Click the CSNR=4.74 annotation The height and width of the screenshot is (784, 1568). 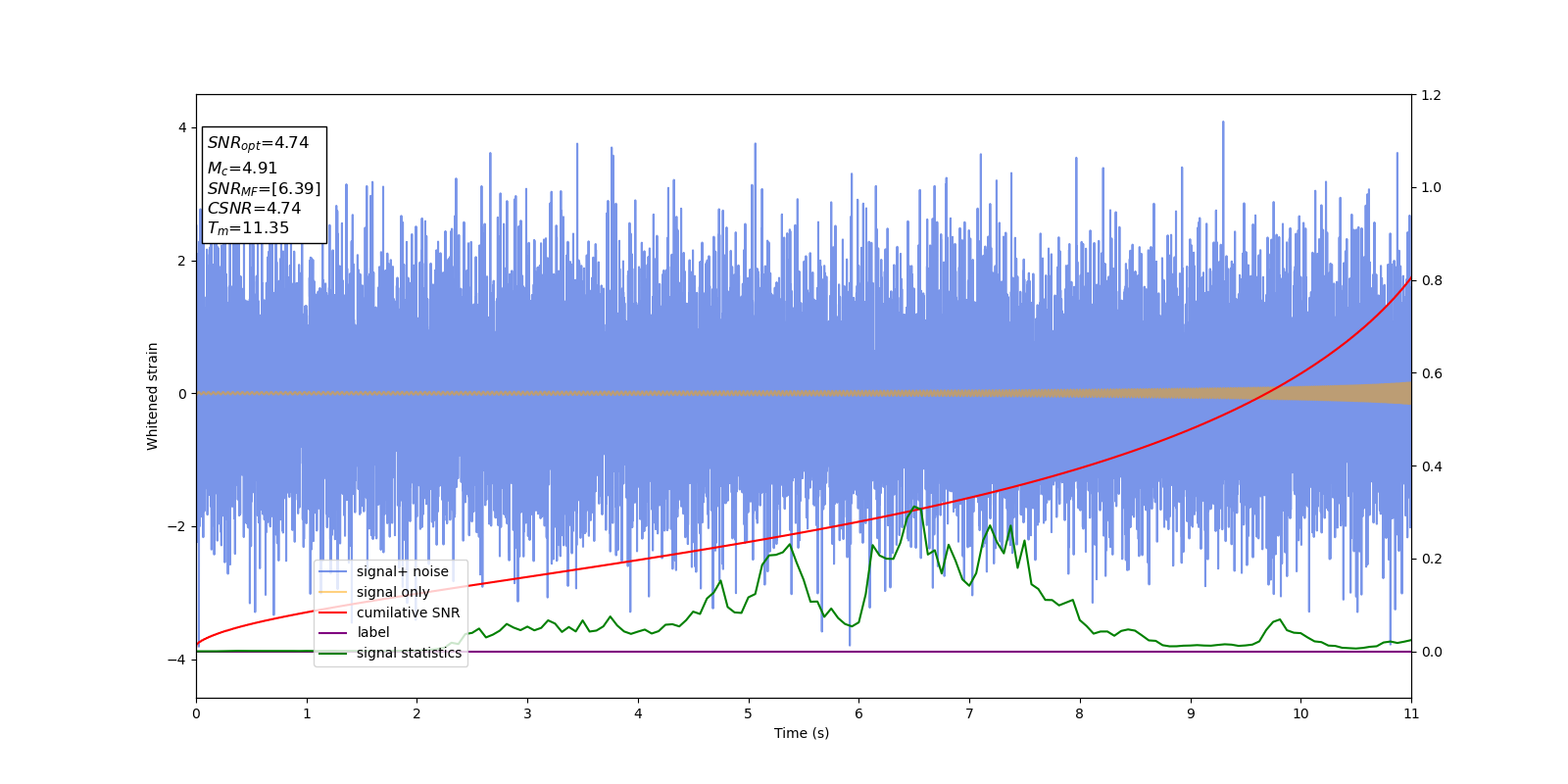coord(254,208)
